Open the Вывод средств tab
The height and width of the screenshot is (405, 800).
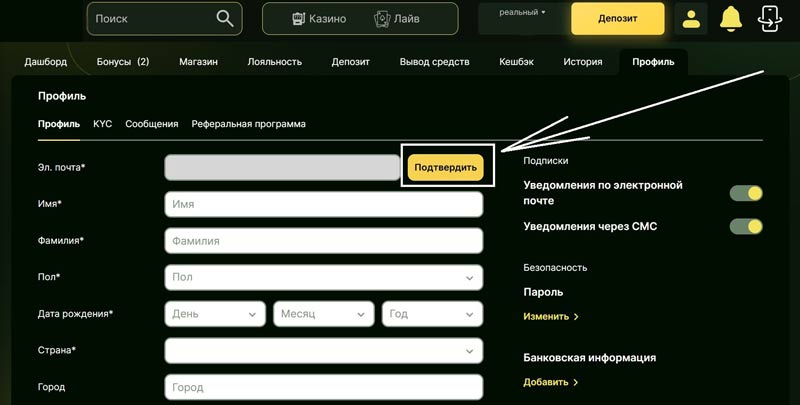(434, 62)
